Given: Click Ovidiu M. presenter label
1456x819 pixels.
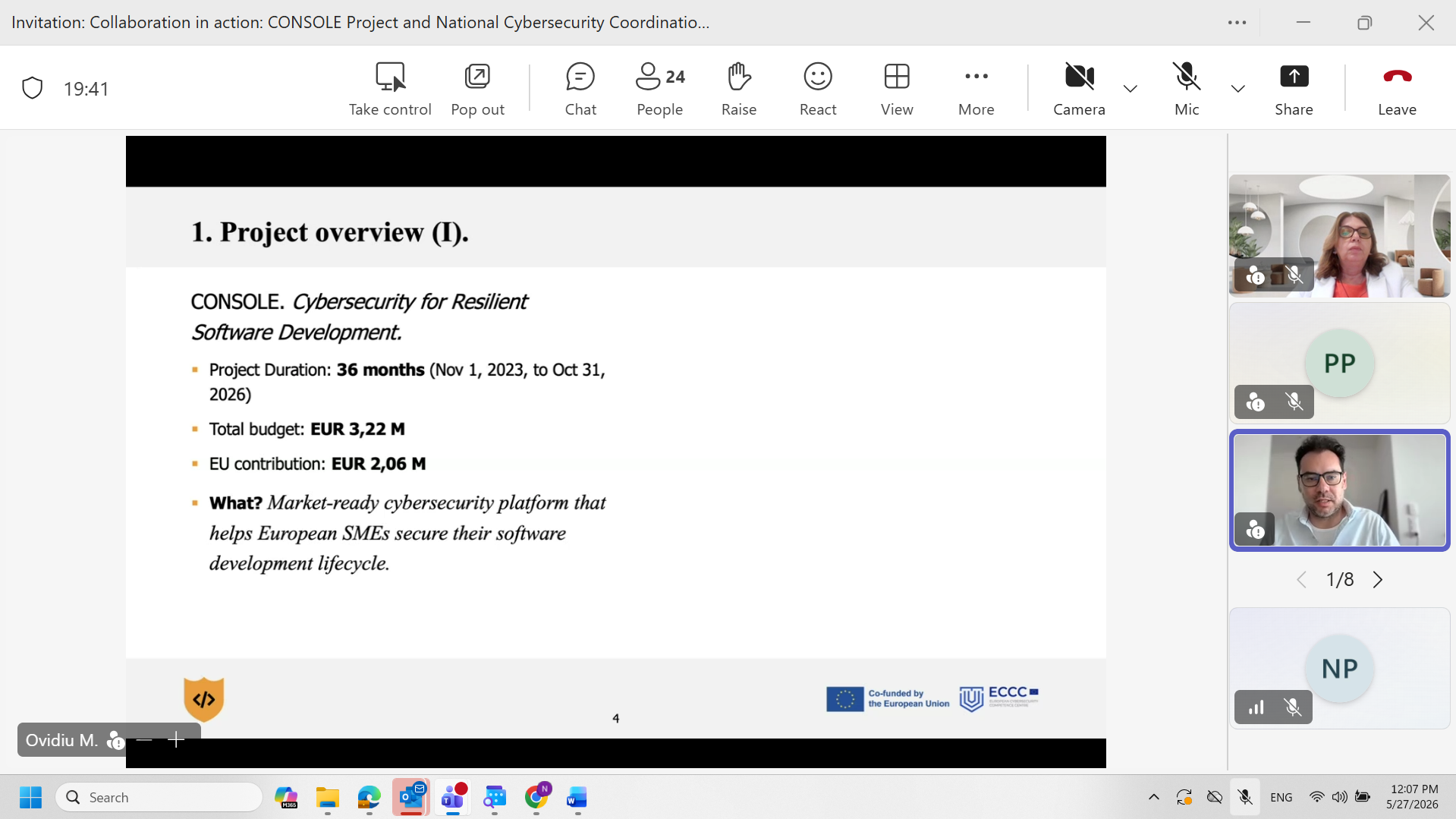Looking at the screenshot, I should tap(61, 740).
